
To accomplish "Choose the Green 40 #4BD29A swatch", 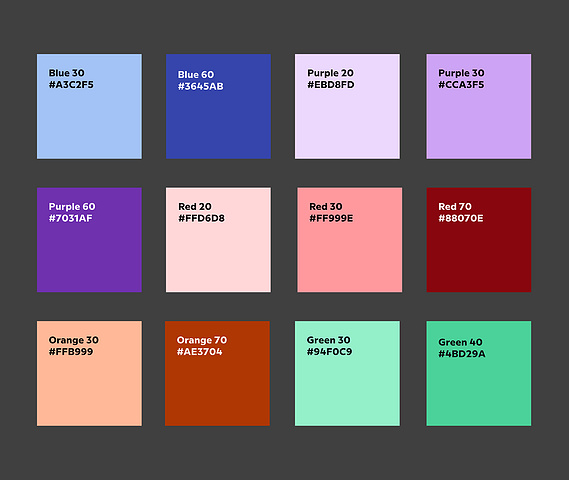I will (479, 373).
